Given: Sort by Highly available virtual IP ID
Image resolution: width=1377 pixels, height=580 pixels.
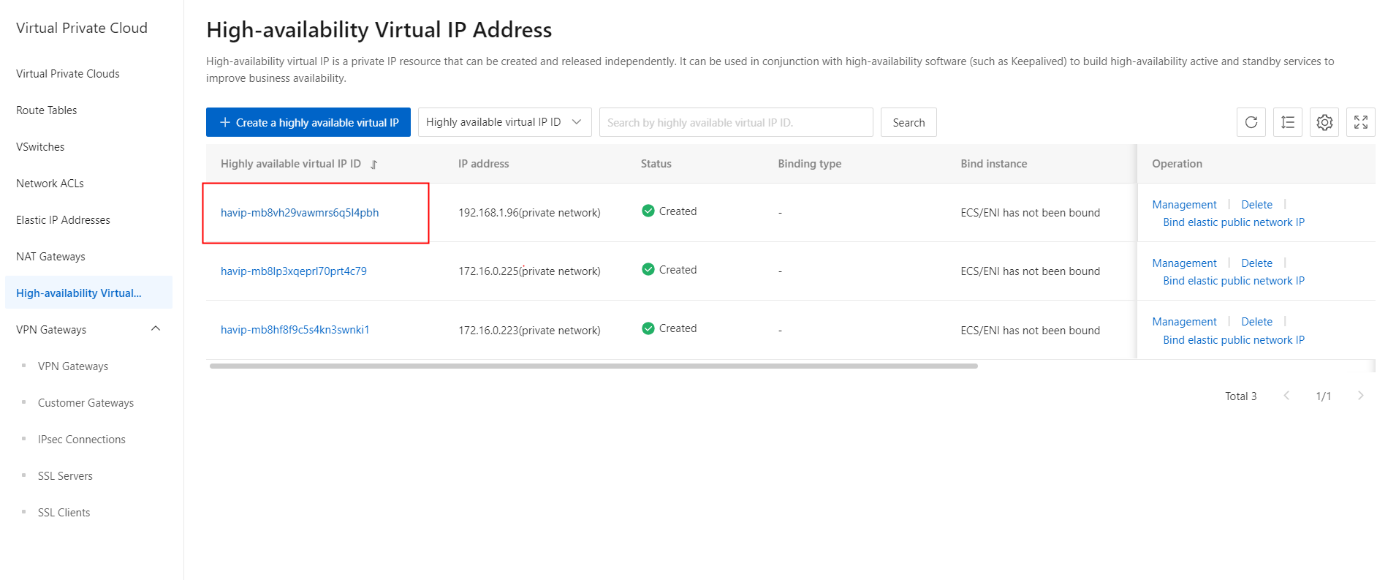Looking at the screenshot, I should click(x=374, y=164).
